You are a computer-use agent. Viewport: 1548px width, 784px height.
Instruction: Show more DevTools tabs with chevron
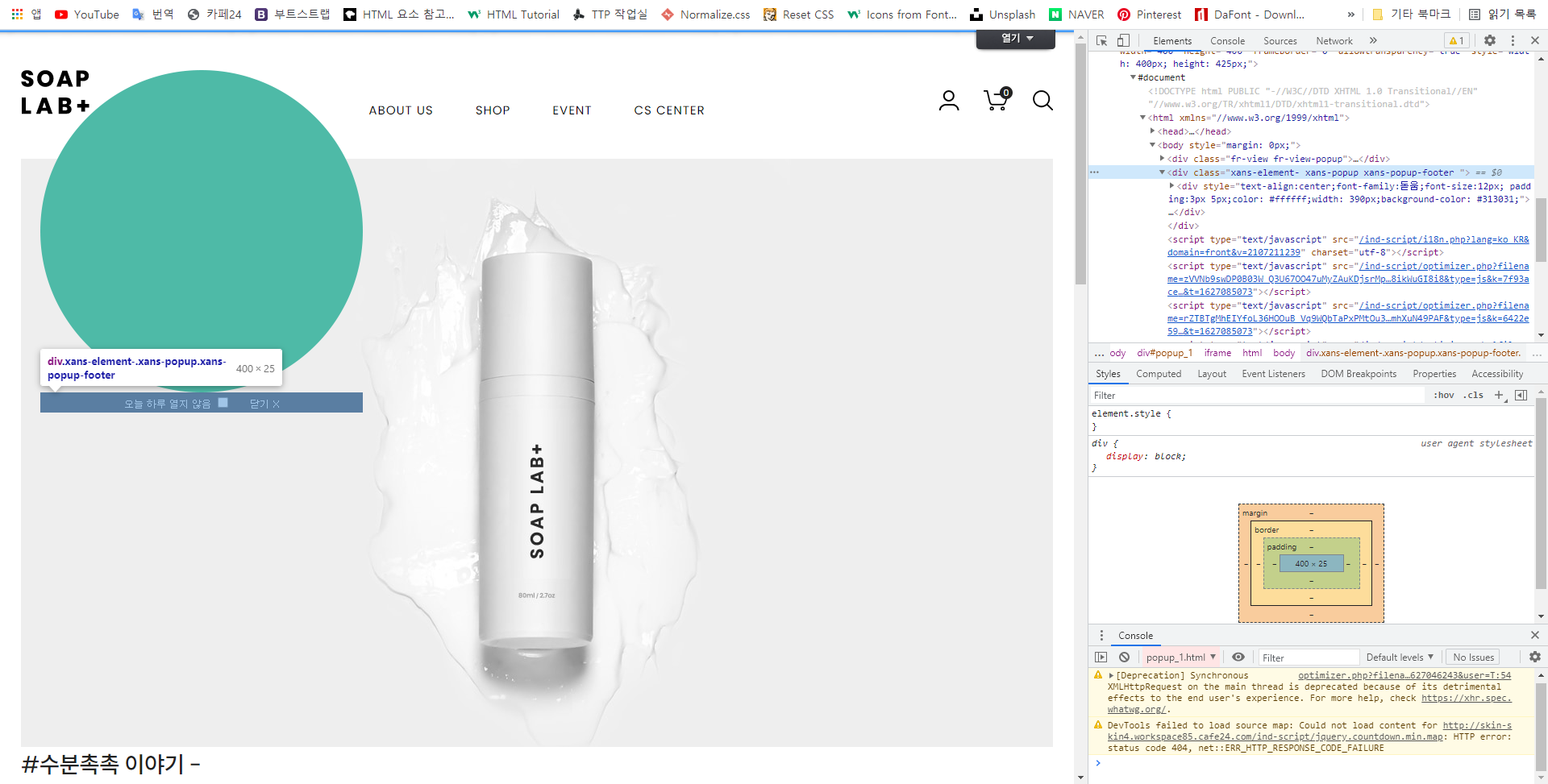(x=1373, y=40)
